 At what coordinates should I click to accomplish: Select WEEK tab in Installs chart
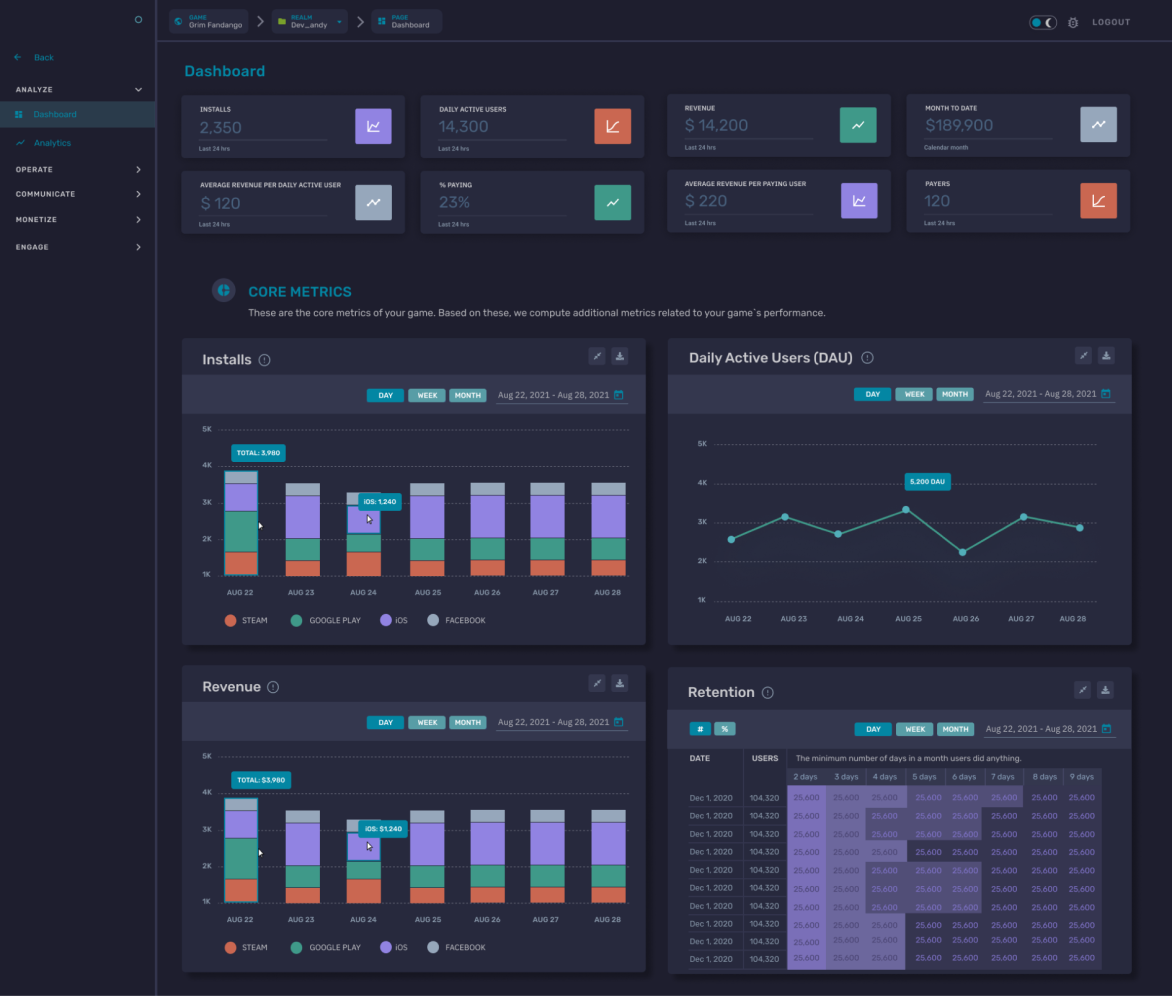click(x=427, y=395)
